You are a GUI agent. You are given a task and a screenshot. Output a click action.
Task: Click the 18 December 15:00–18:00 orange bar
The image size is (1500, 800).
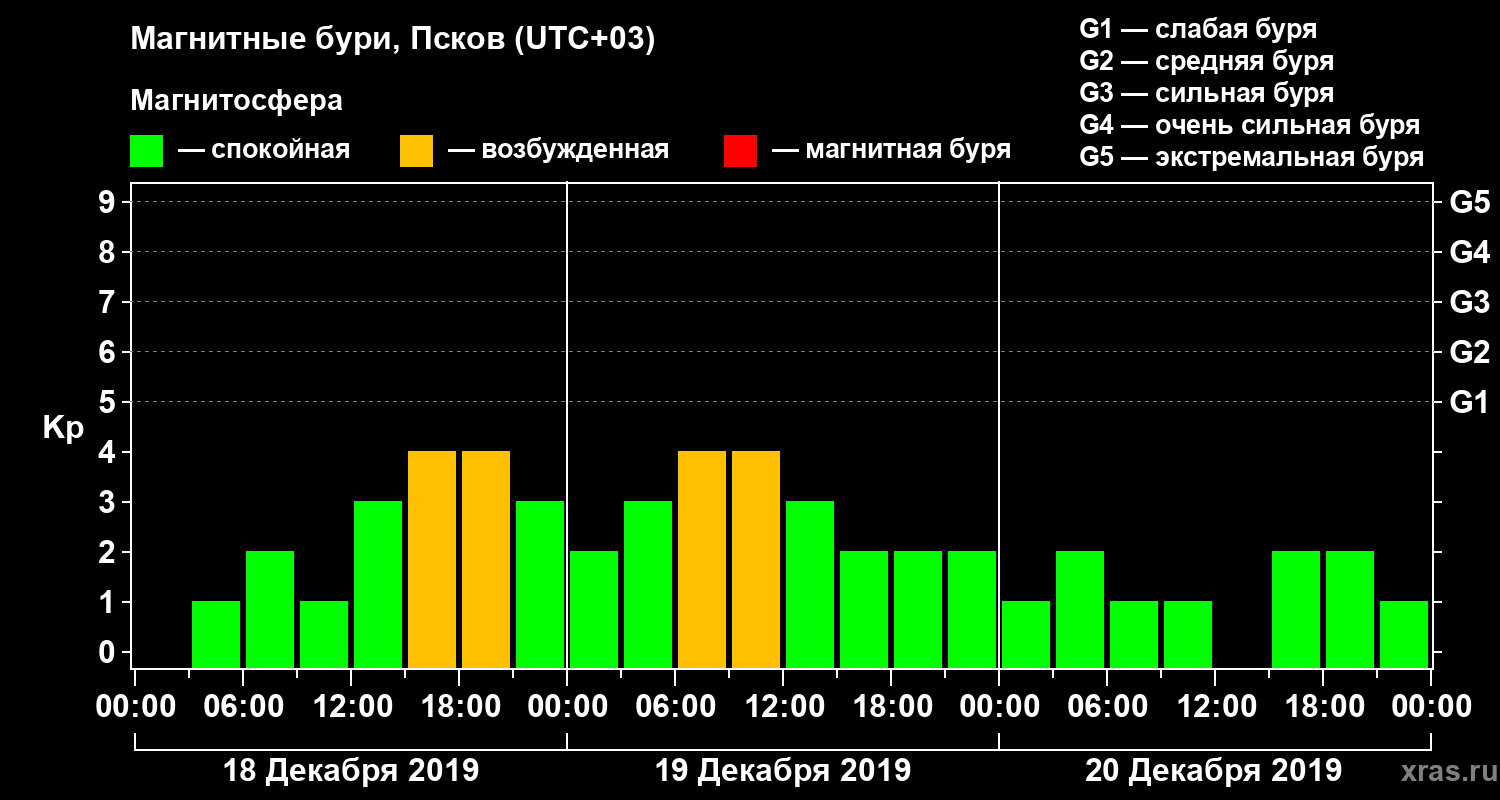(432, 559)
